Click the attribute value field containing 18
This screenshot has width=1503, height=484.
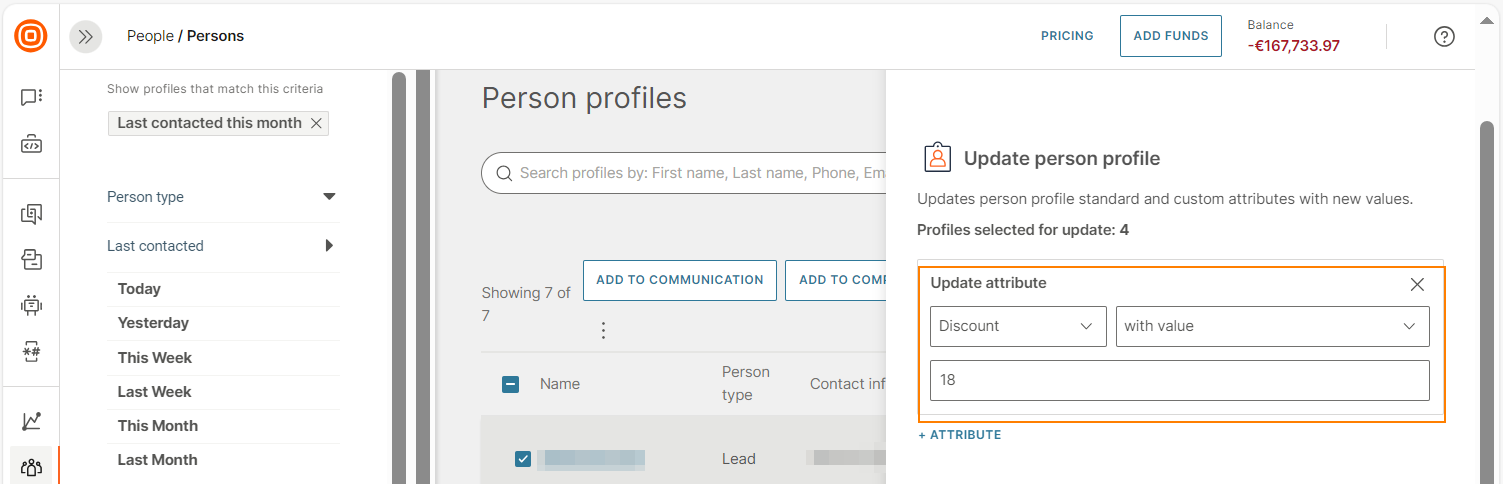click(1179, 381)
